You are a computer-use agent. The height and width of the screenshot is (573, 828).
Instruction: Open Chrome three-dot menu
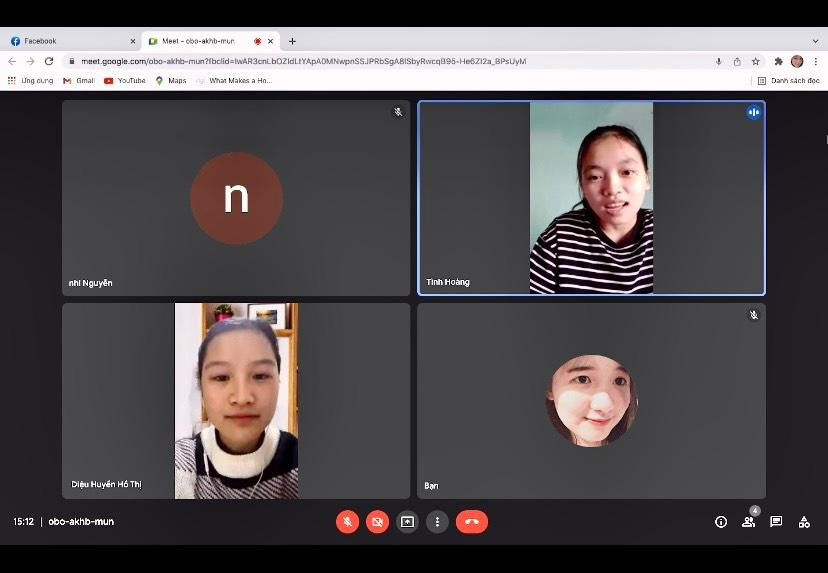815,61
